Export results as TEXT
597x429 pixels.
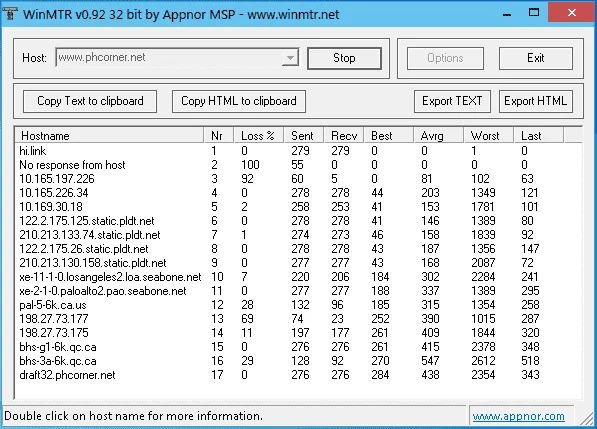[452, 101]
